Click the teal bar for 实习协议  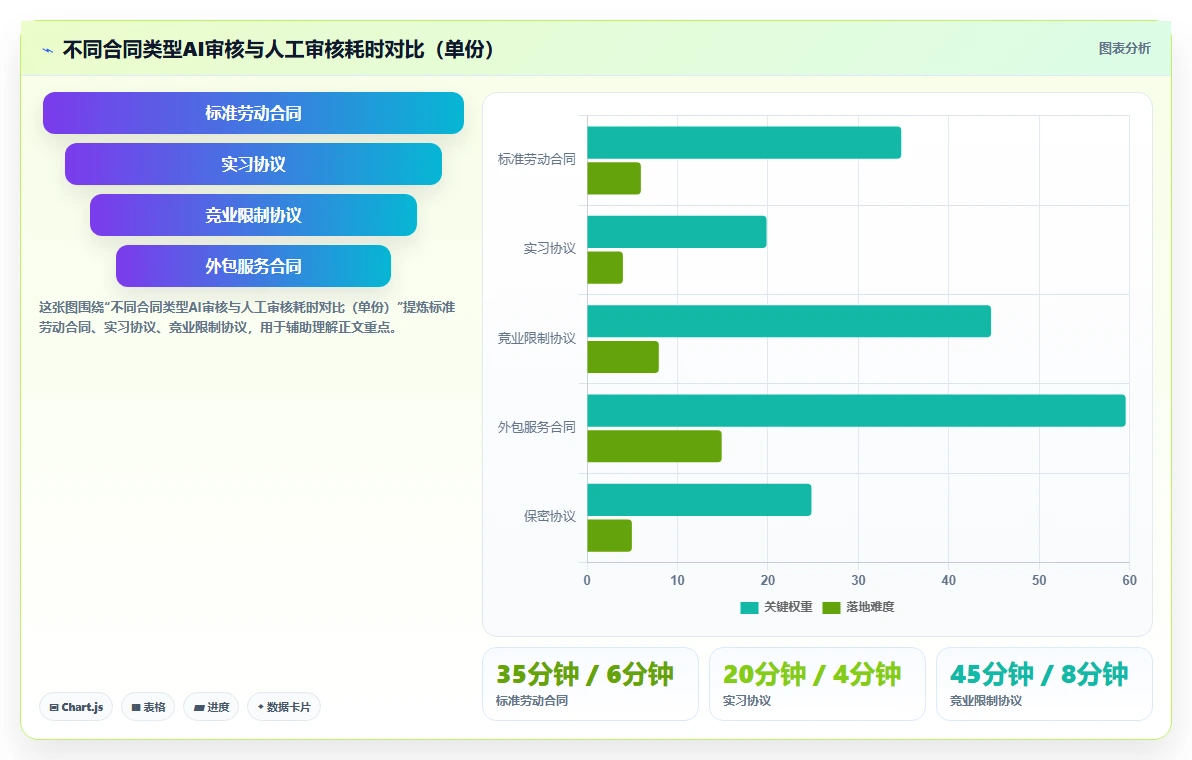point(677,232)
